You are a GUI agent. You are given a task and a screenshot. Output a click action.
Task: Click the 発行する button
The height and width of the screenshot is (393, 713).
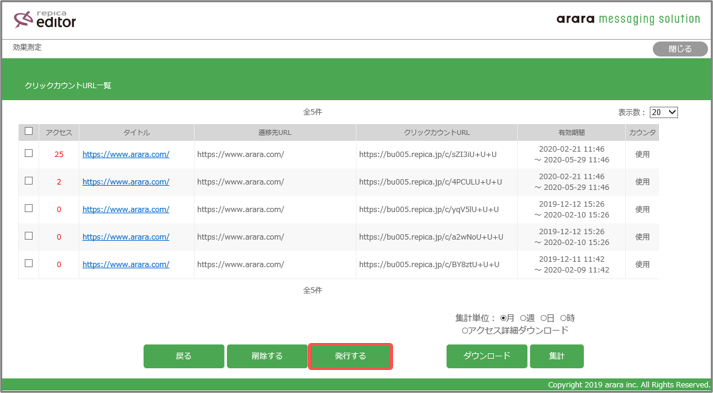pos(350,356)
